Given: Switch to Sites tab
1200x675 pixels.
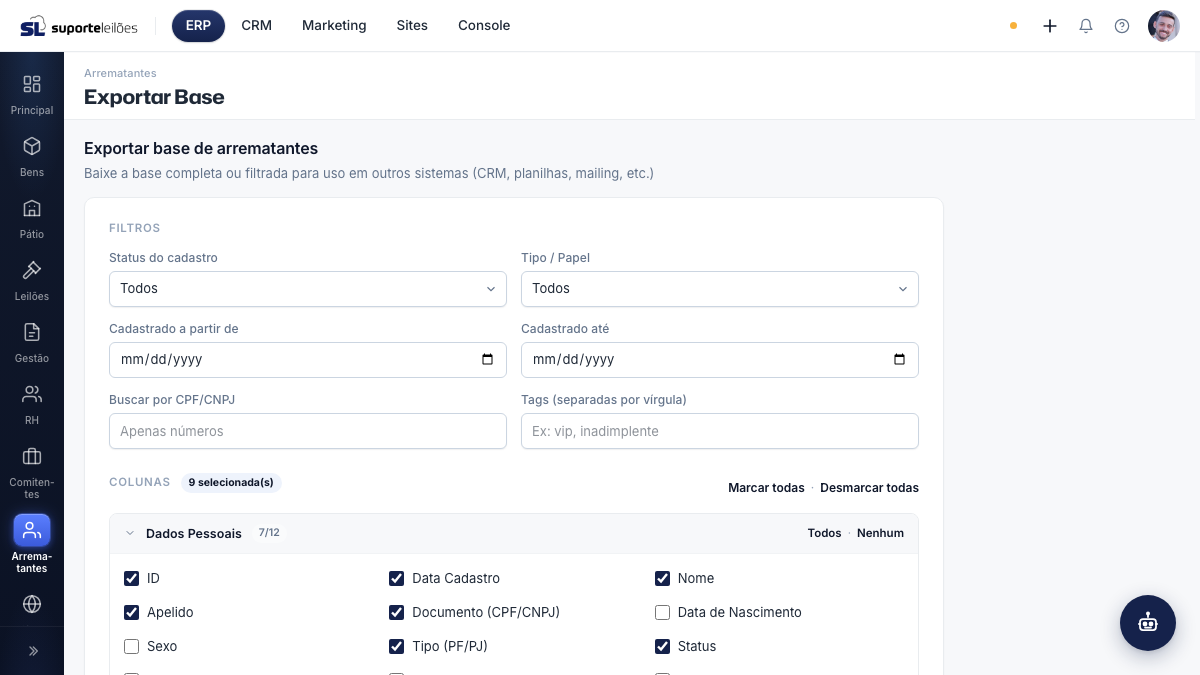Looking at the screenshot, I should point(412,26).
